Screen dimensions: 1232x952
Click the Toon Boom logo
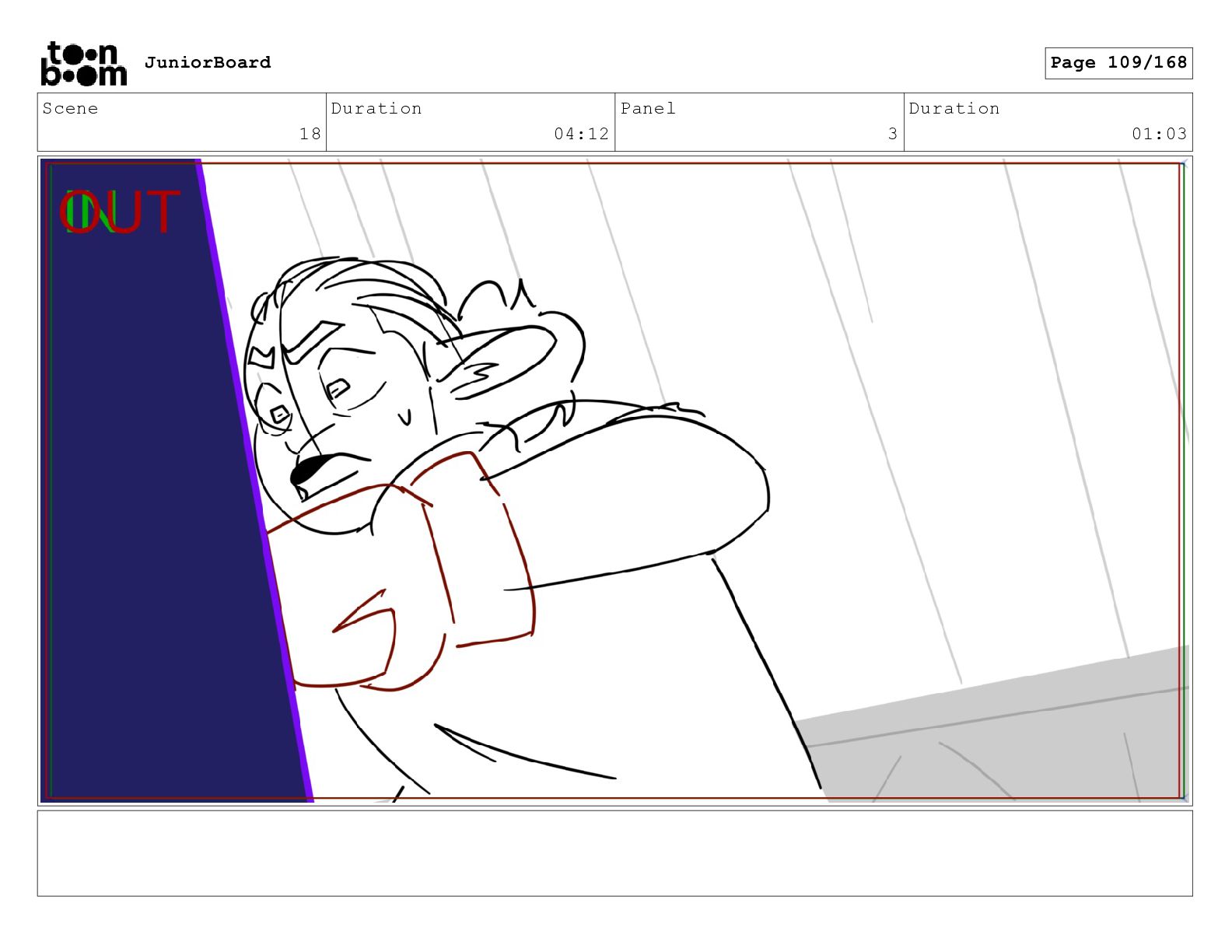pos(83,64)
